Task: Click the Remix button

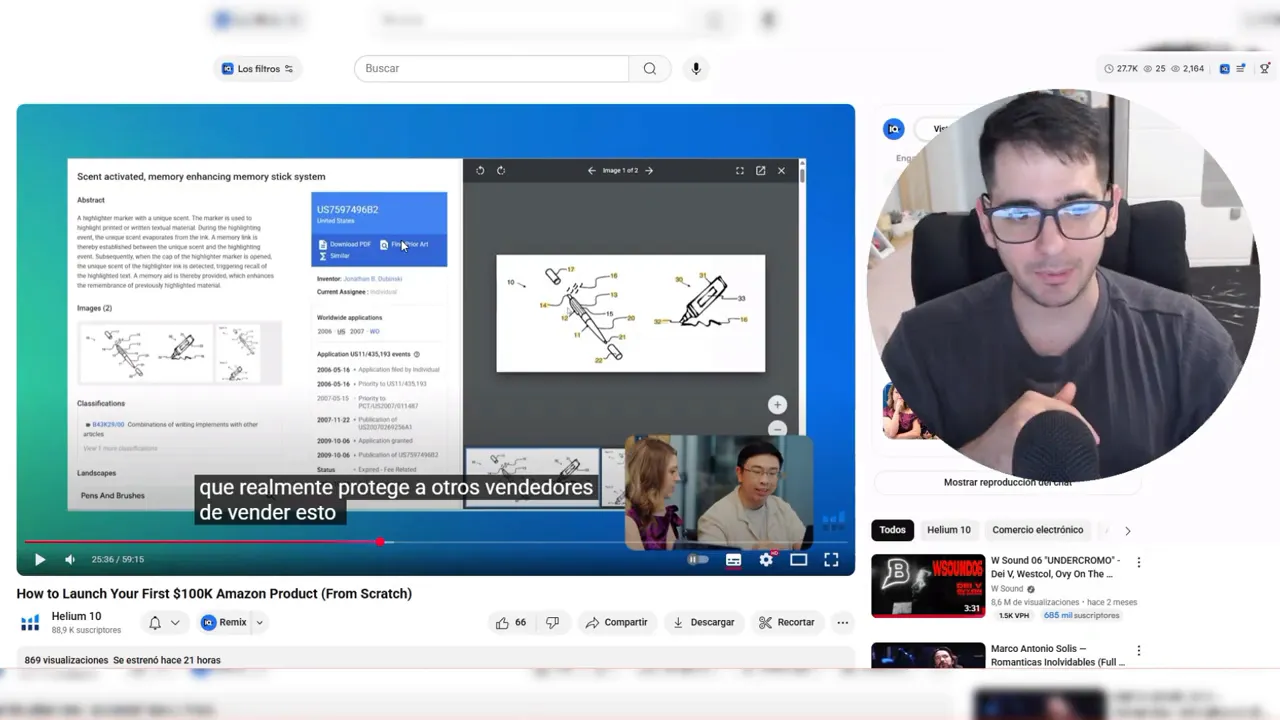Action: [224, 623]
